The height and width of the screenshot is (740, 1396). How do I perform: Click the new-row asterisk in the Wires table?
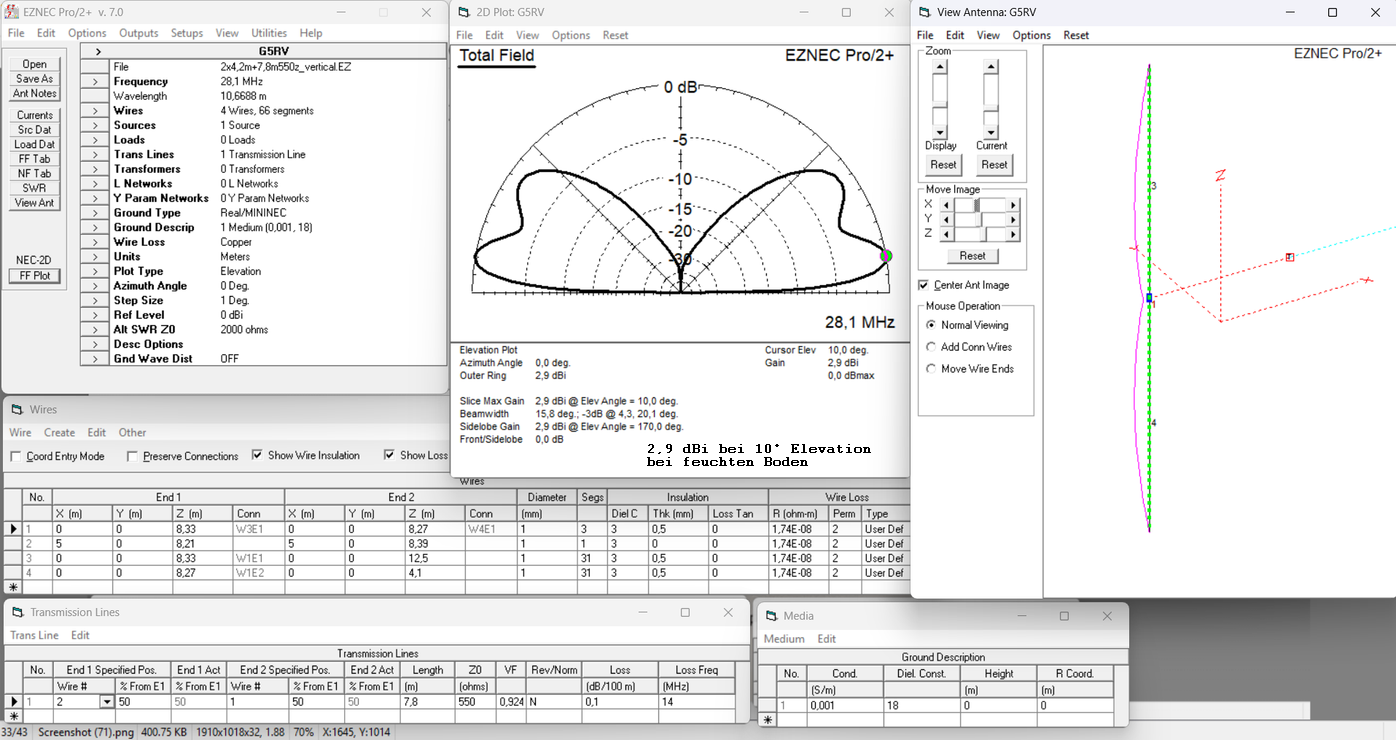(13, 587)
